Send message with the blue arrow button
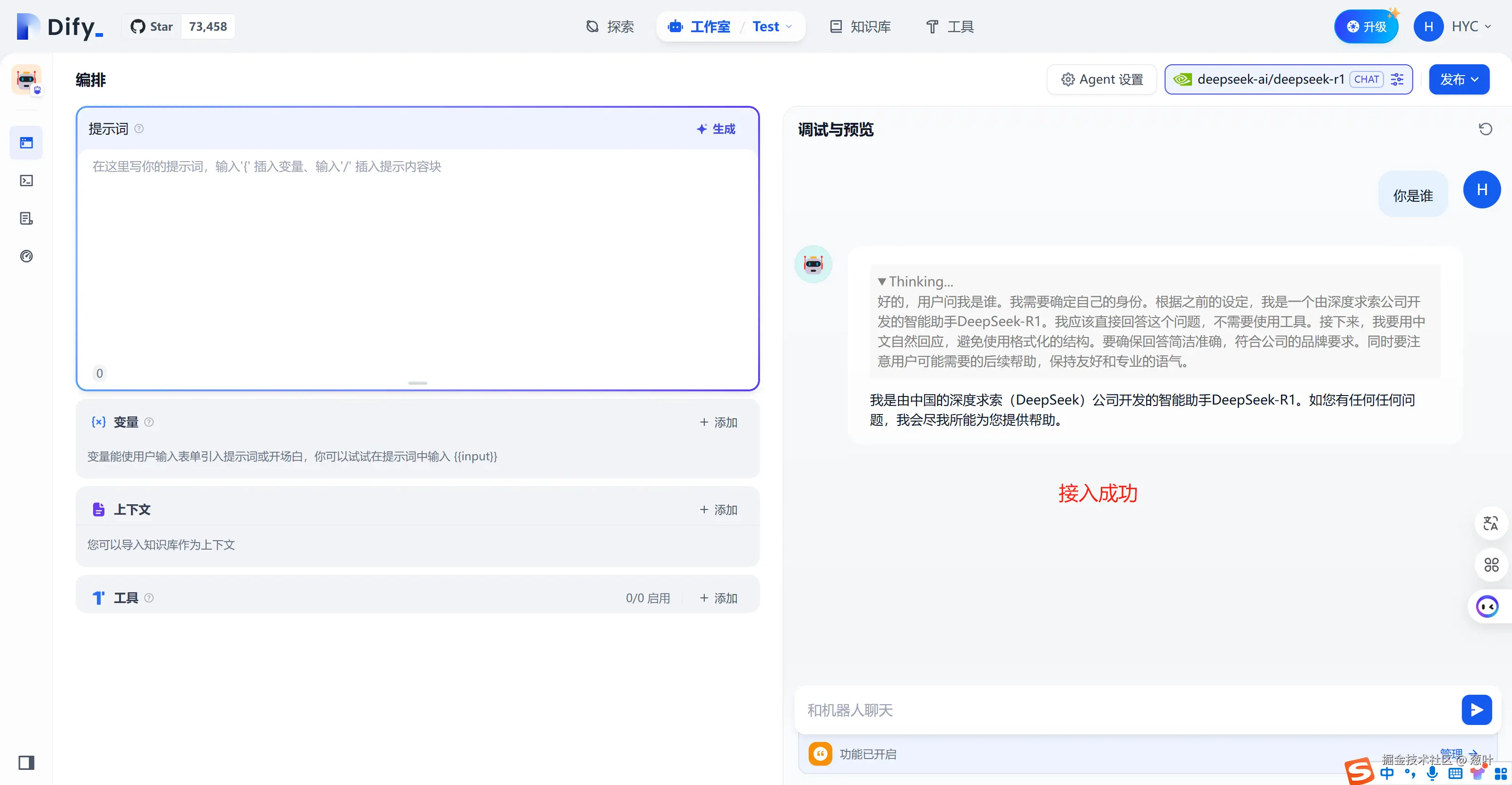 (x=1476, y=710)
